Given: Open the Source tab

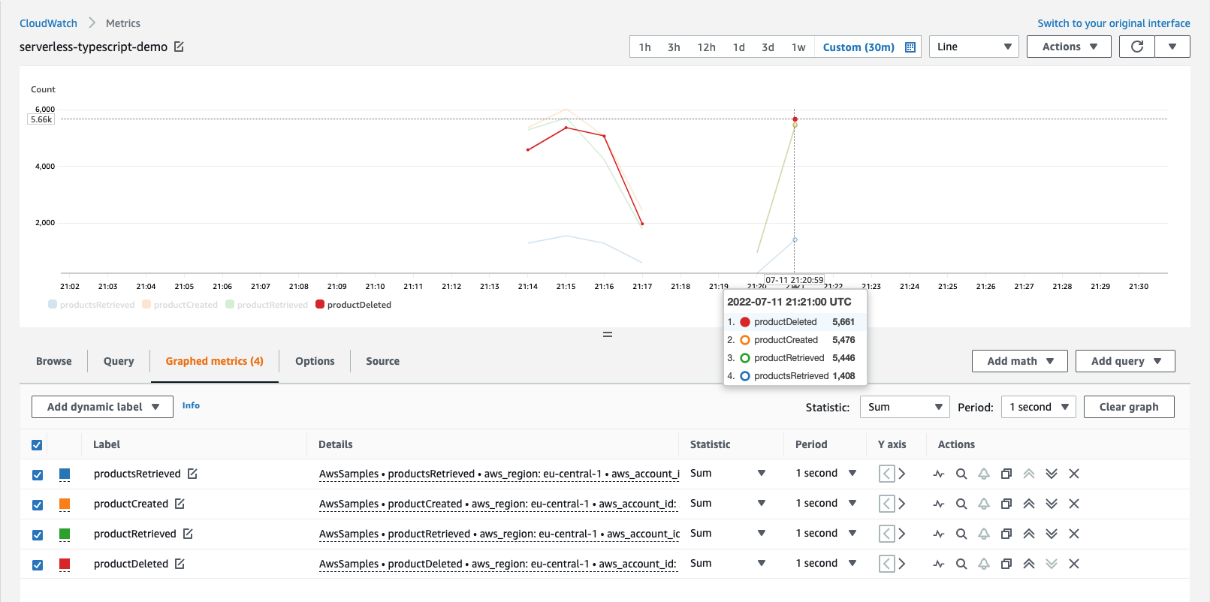Looking at the screenshot, I should (383, 361).
